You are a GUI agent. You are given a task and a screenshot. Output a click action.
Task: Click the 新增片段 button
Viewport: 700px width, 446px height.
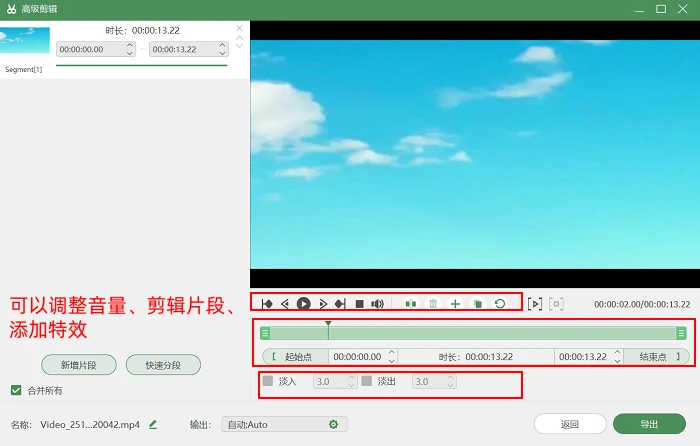point(79,365)
